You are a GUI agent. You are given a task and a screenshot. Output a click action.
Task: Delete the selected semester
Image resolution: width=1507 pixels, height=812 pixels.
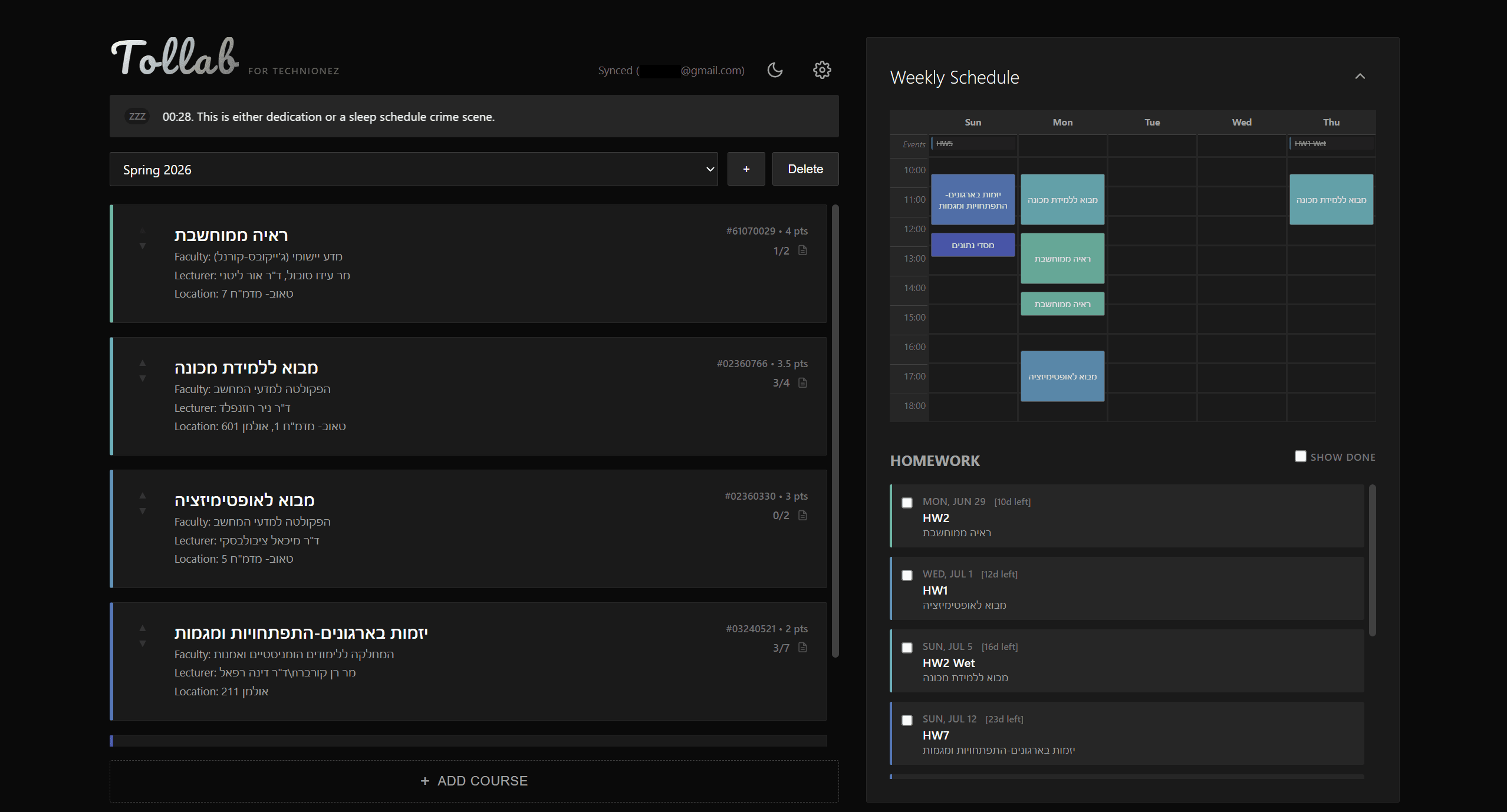[805, 169]
